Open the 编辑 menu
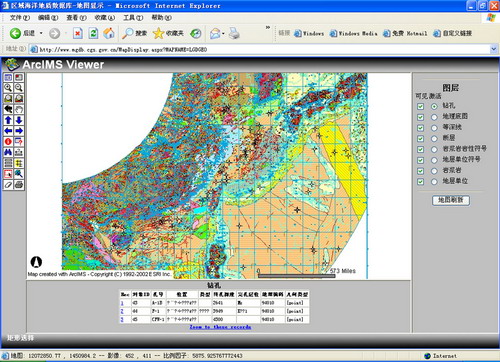 pyautogui.click(x=48, y=17)
